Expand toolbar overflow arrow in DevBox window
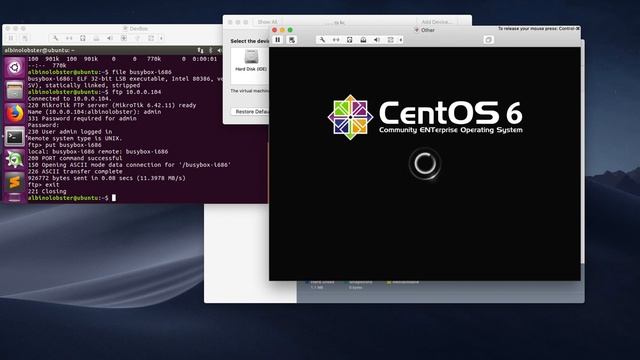 click(x=162, y=38)
